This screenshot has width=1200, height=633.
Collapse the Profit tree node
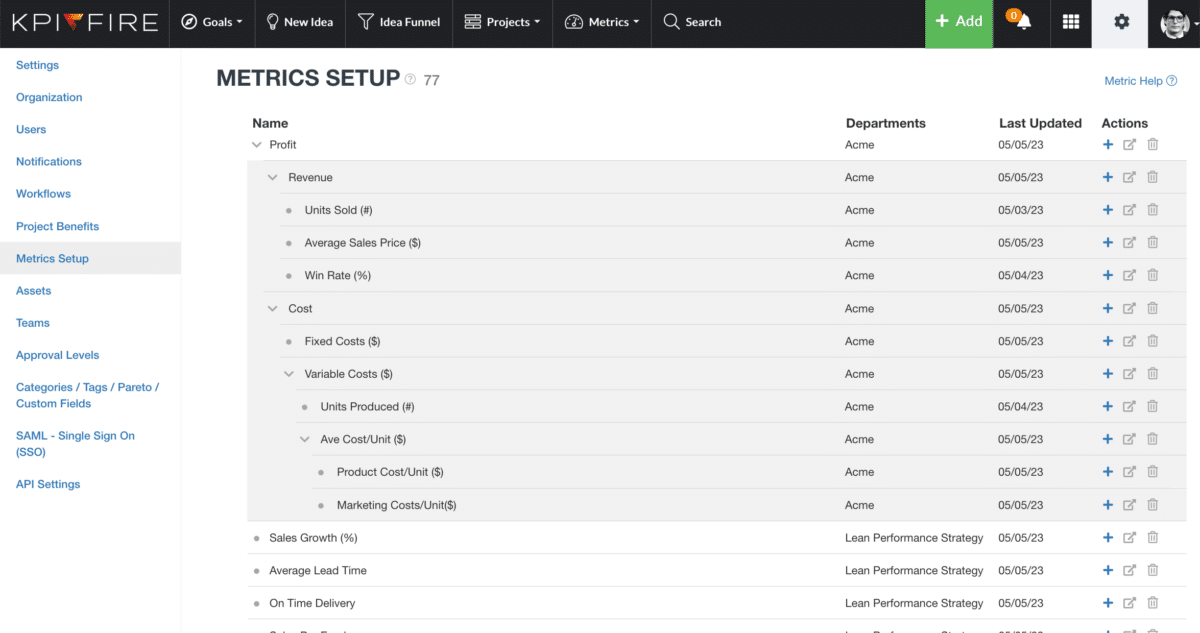pos(257,145)
